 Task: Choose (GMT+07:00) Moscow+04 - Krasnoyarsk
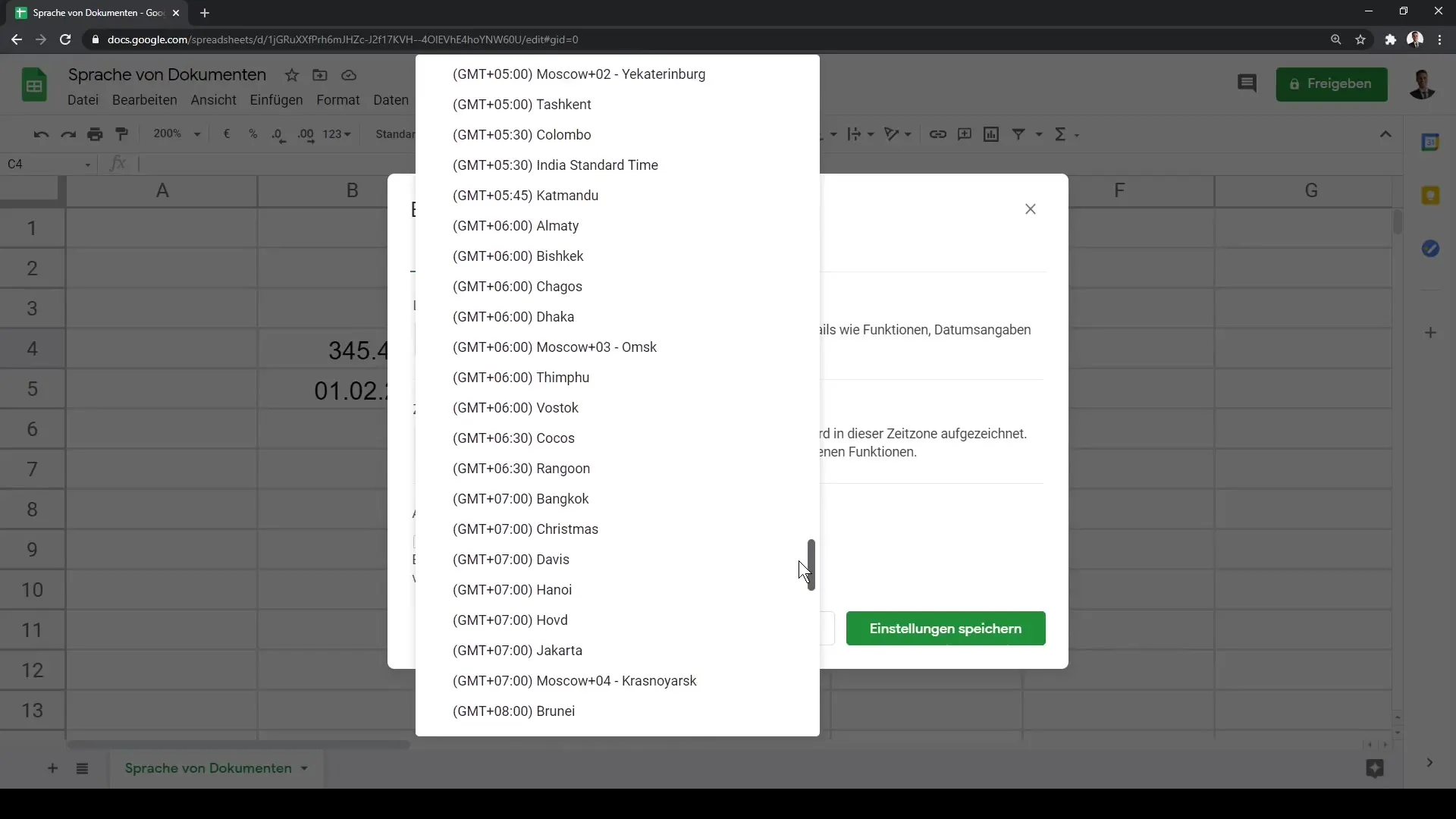pyautogui.click(x=617, y=681)
